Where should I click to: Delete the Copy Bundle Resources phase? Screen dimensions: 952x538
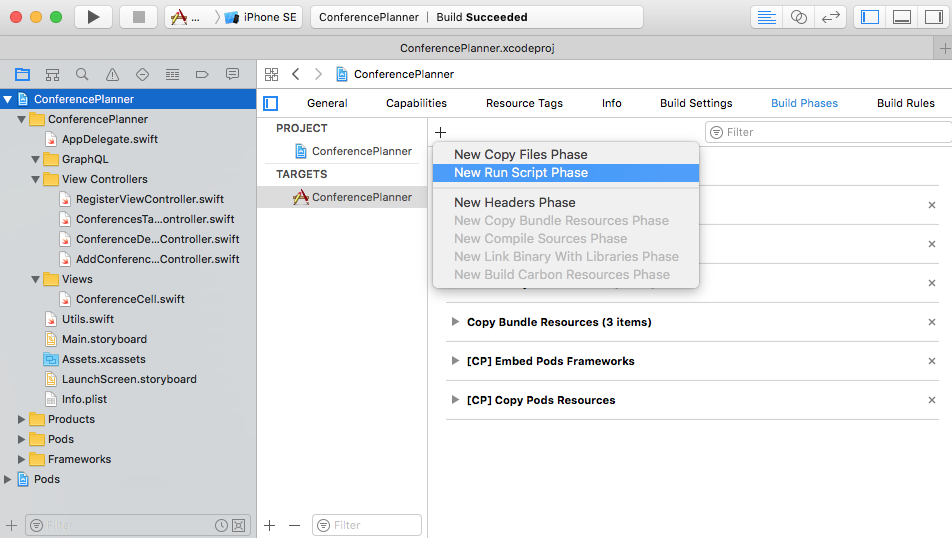click(x=932, y=322)
